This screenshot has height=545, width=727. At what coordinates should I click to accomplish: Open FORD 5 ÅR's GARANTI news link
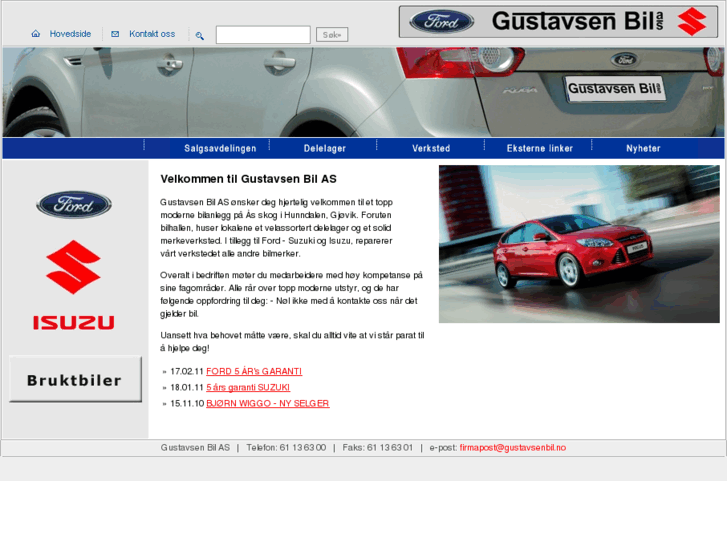coord(254,372)
